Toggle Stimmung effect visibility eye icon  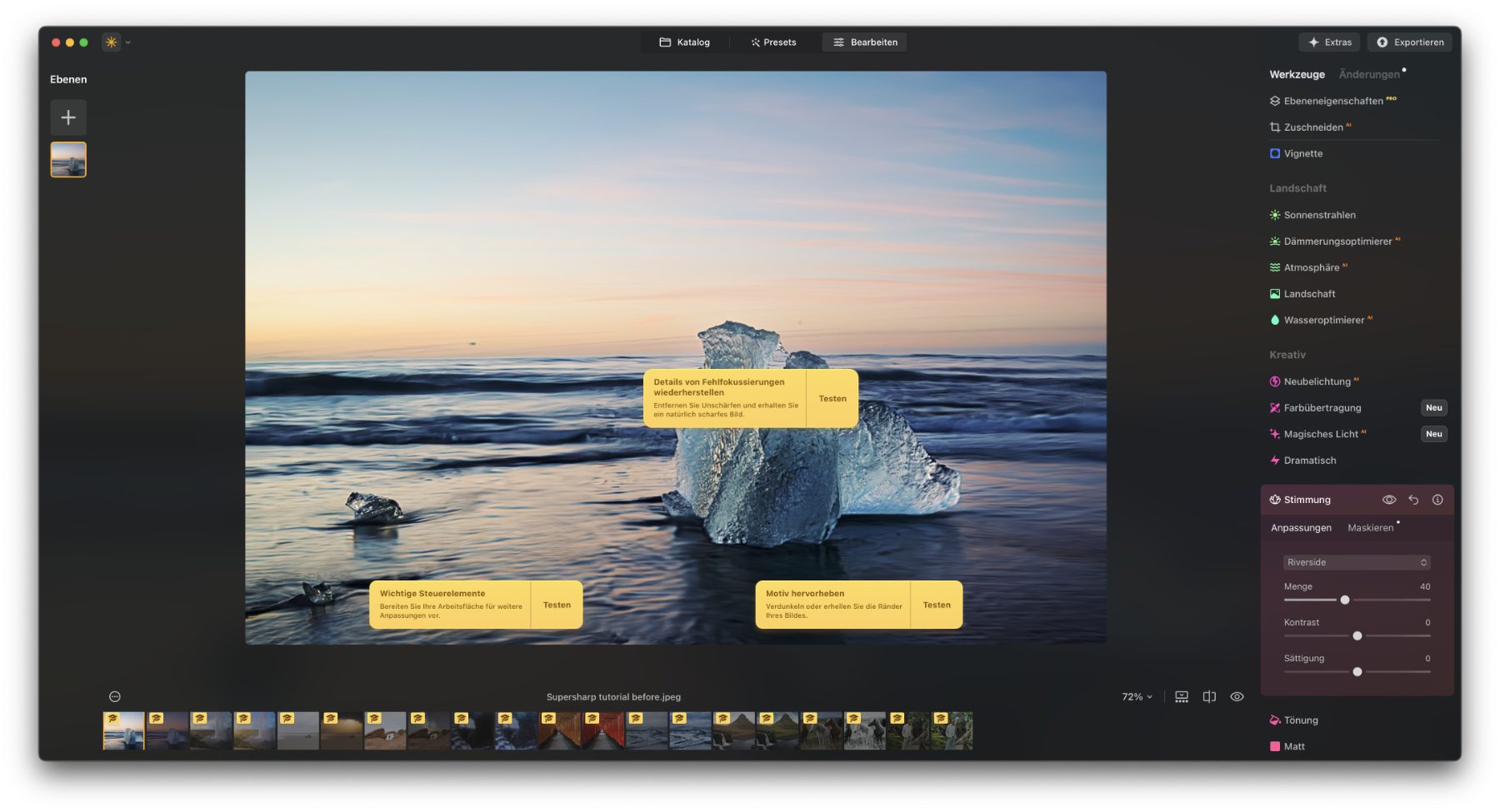click(1389, 500)
